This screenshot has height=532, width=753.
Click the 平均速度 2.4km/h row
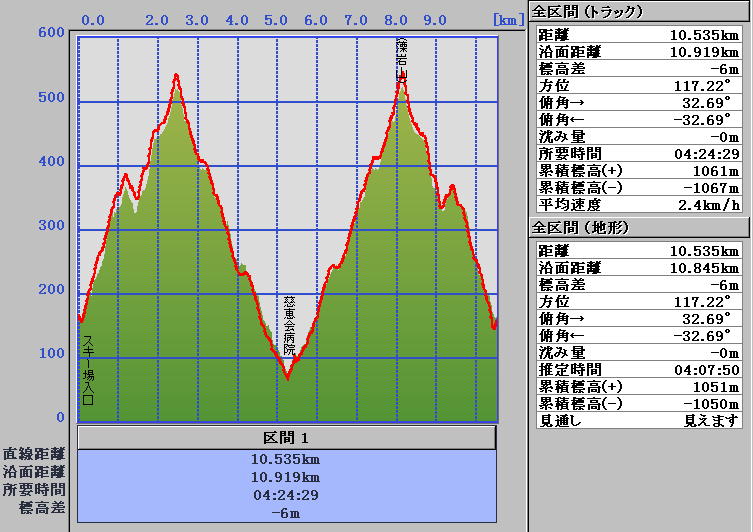click(x=640, y=205)
